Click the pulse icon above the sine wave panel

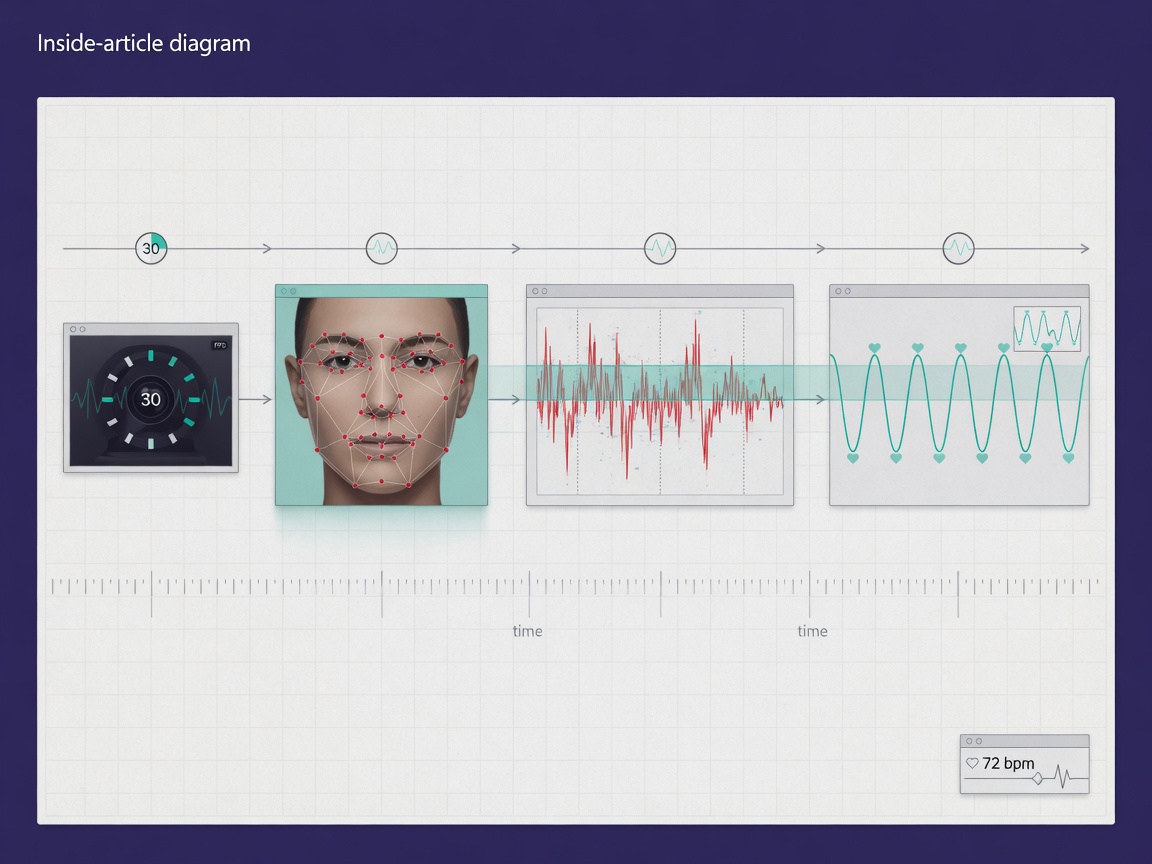click(958, 248)
